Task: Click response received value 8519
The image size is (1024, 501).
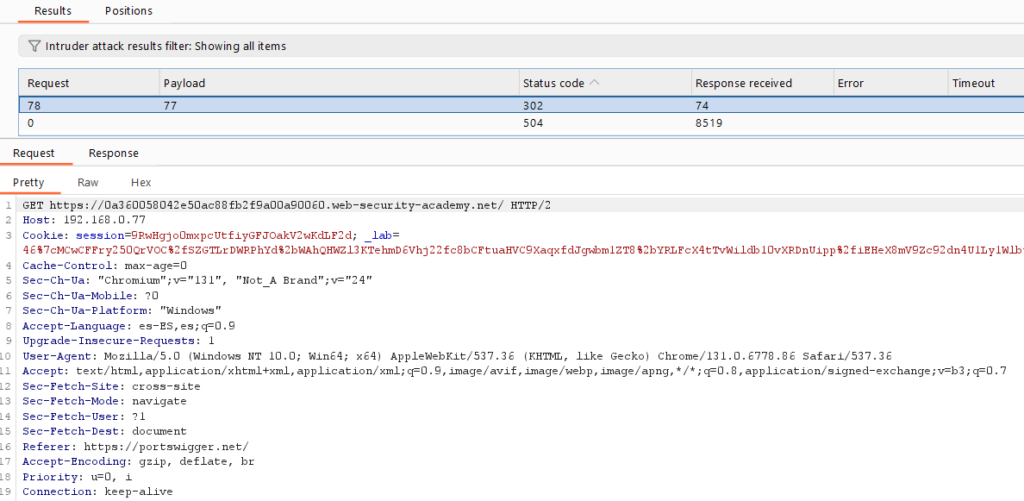Action: coord(709,122)
